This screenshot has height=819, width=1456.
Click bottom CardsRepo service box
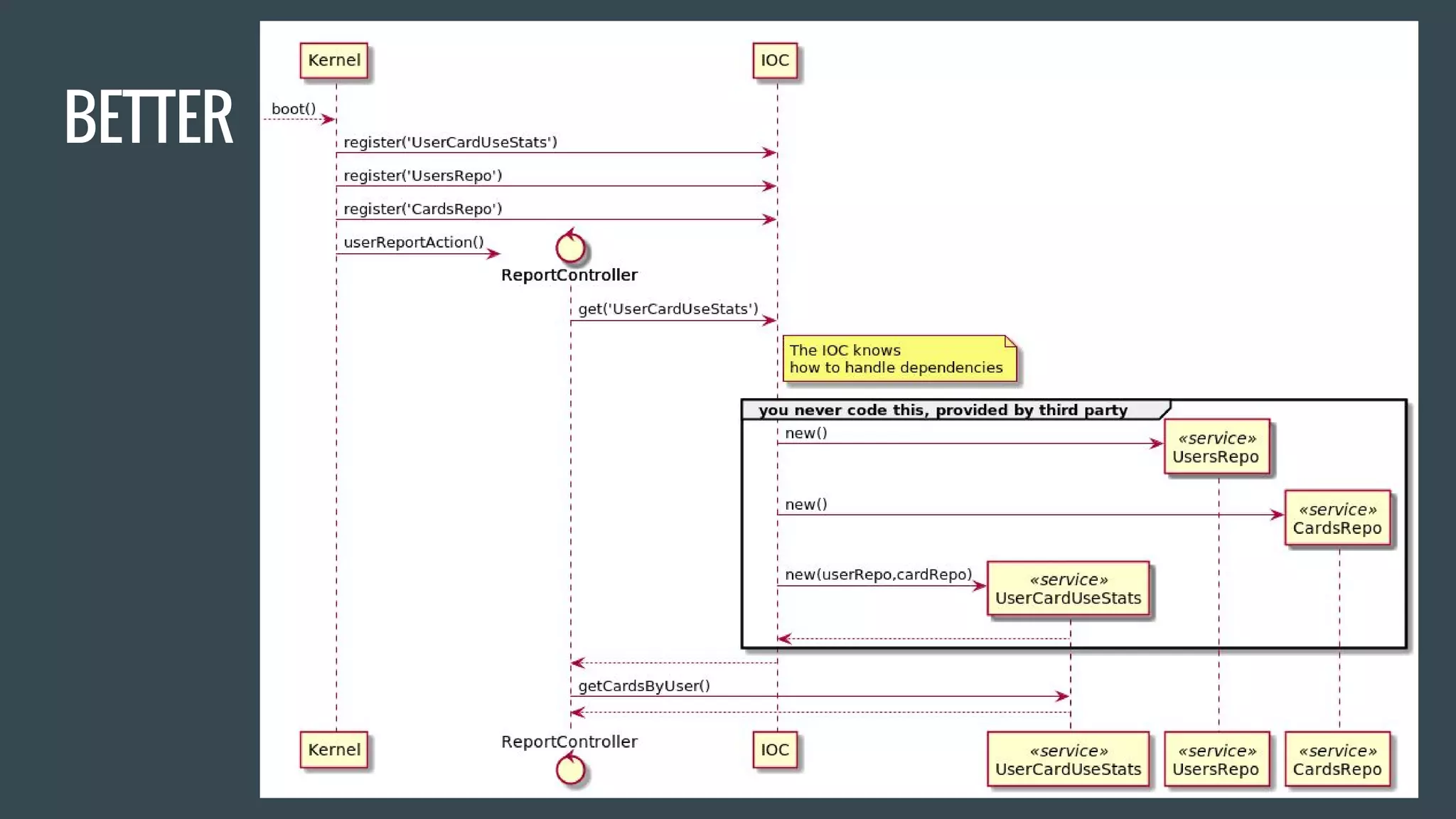[1337, 759]
